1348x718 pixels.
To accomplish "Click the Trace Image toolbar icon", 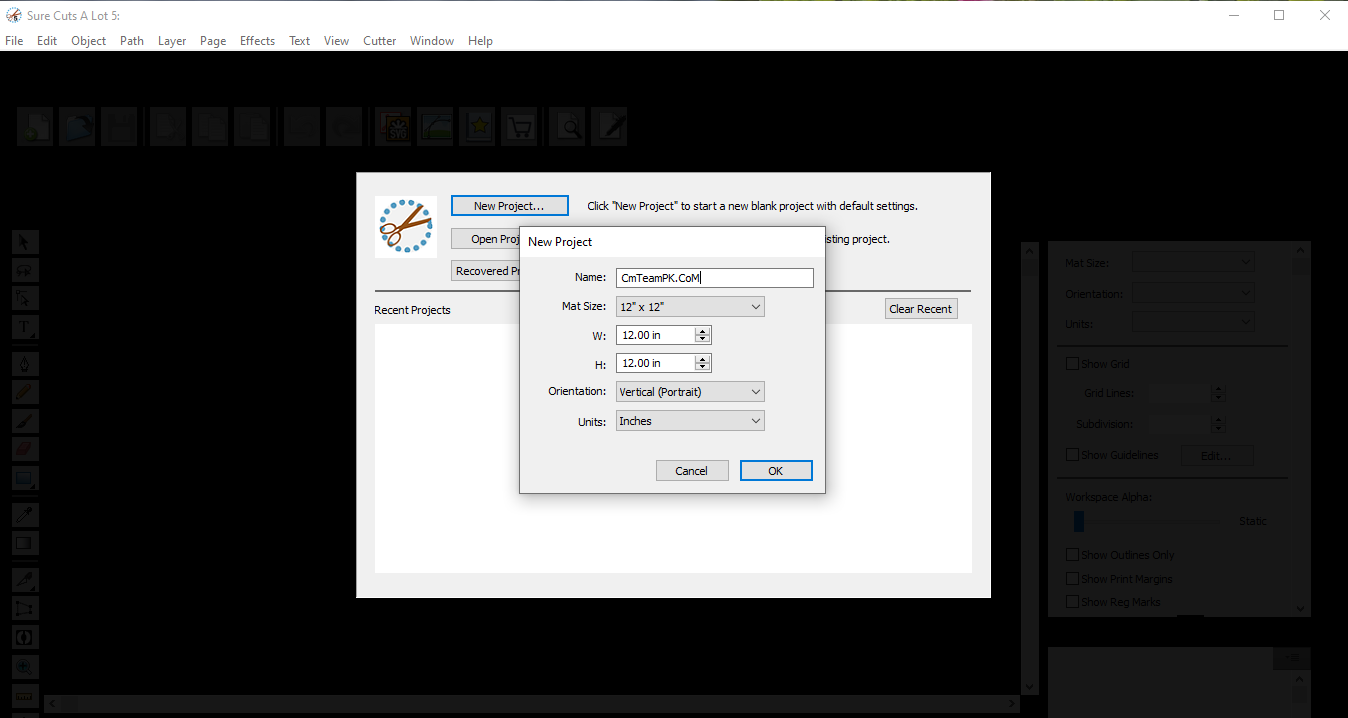I will point(435,127).
